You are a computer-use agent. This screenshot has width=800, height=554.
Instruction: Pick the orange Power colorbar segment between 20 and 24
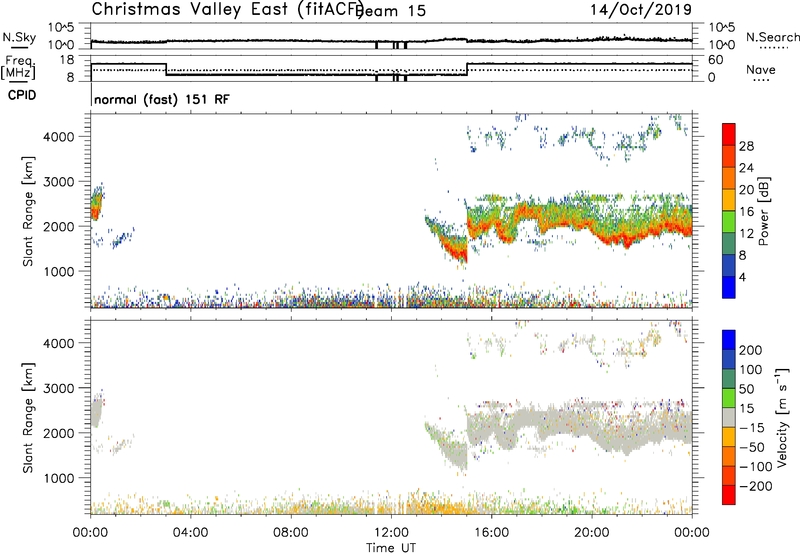[729, 179]
